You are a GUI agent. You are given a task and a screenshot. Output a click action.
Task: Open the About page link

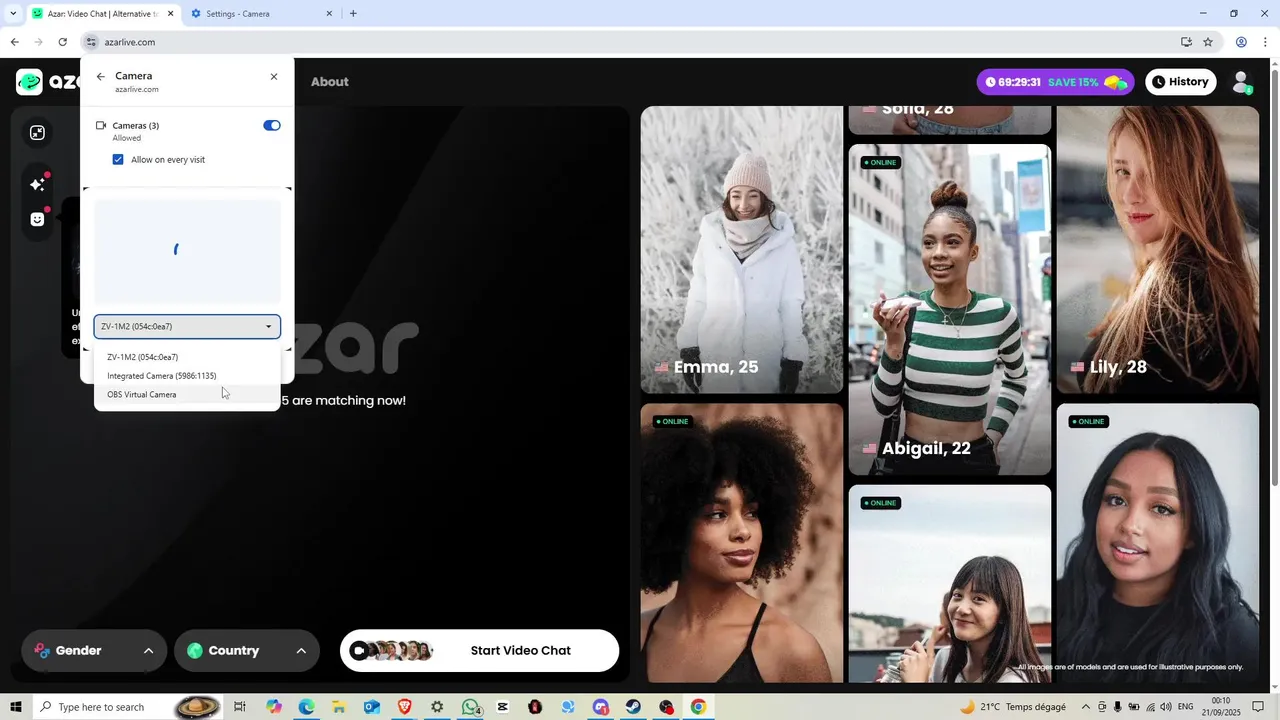[329, 82]
